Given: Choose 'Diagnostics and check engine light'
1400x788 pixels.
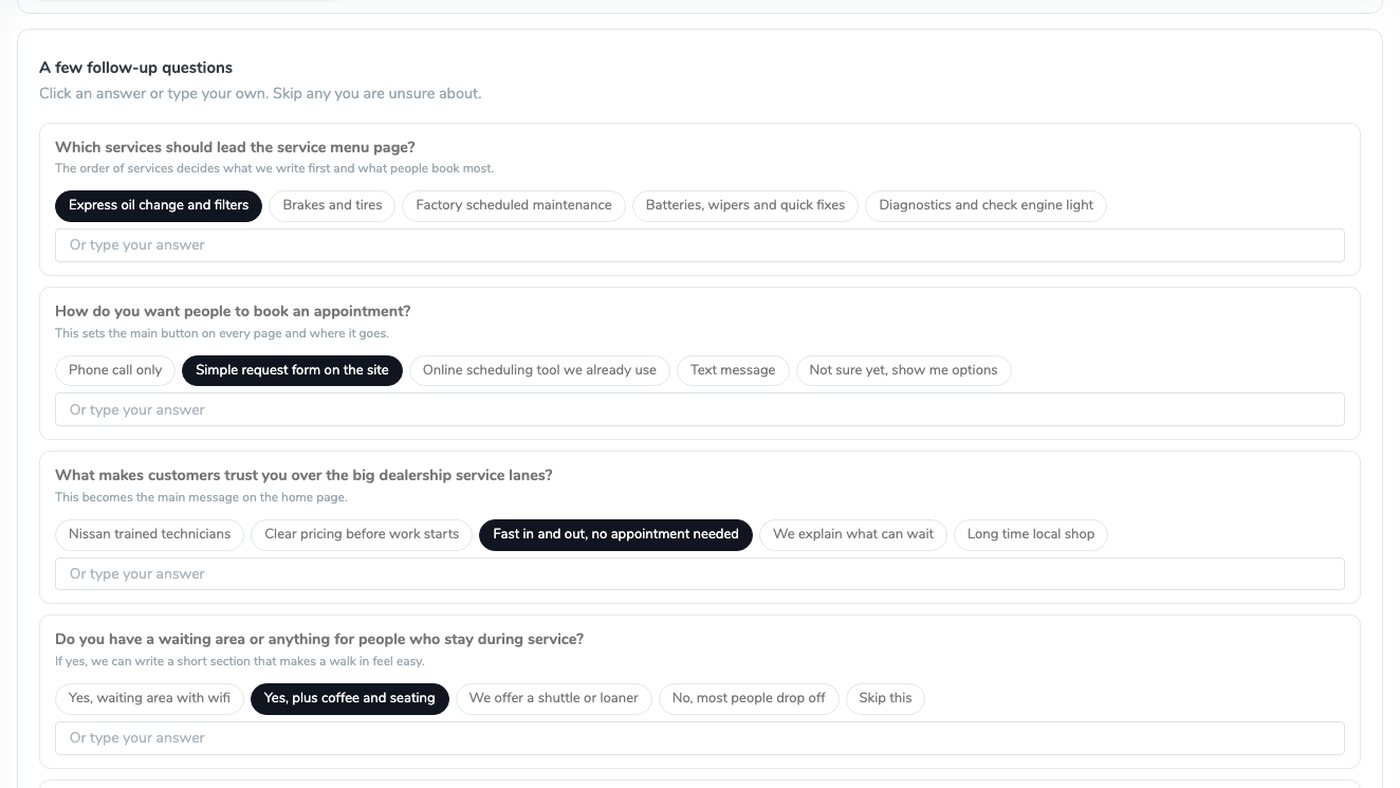Looking at the screenshot, I should (986, 206).
